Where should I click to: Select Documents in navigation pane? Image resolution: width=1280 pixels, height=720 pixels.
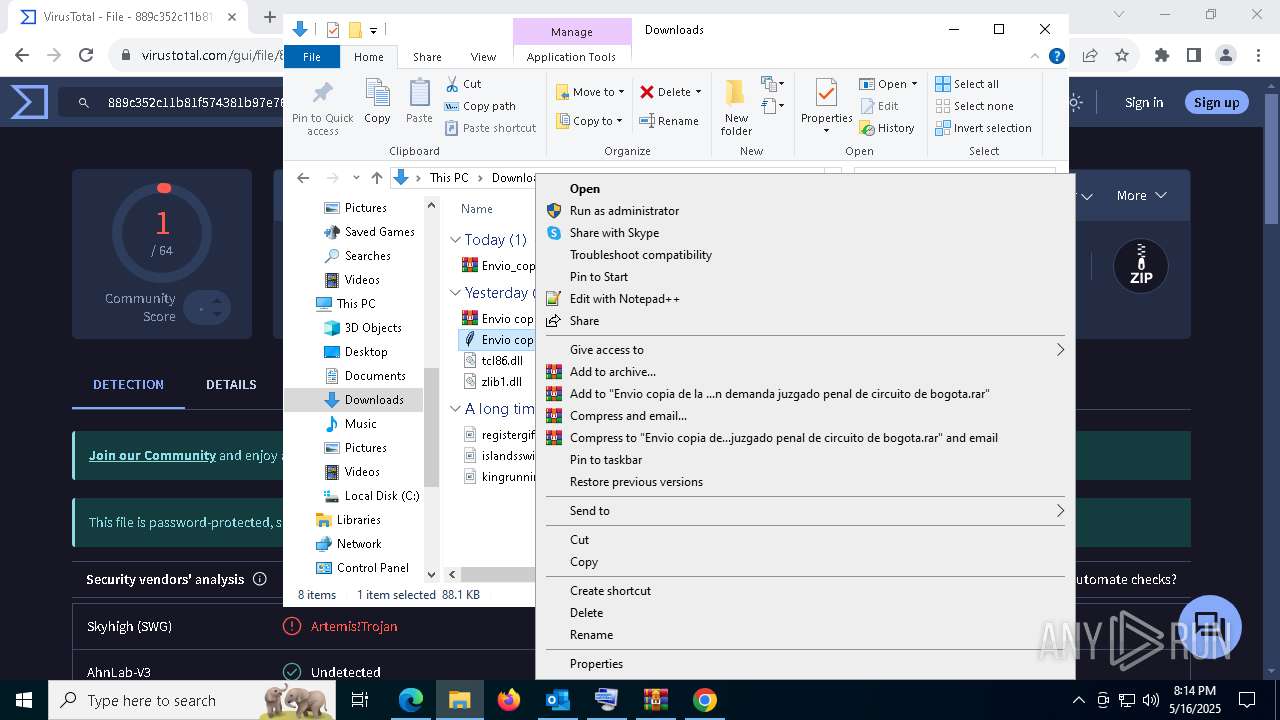point(365,376)
